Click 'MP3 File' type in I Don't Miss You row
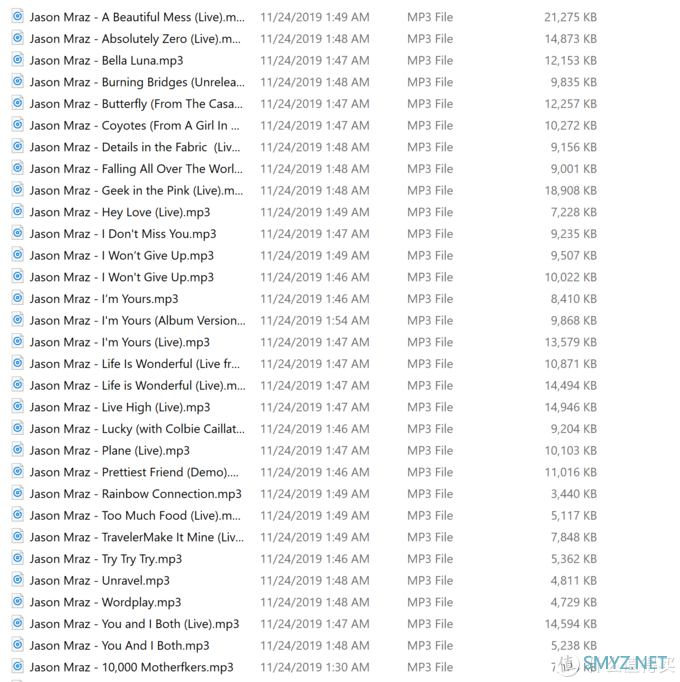 tap(430, 234)
